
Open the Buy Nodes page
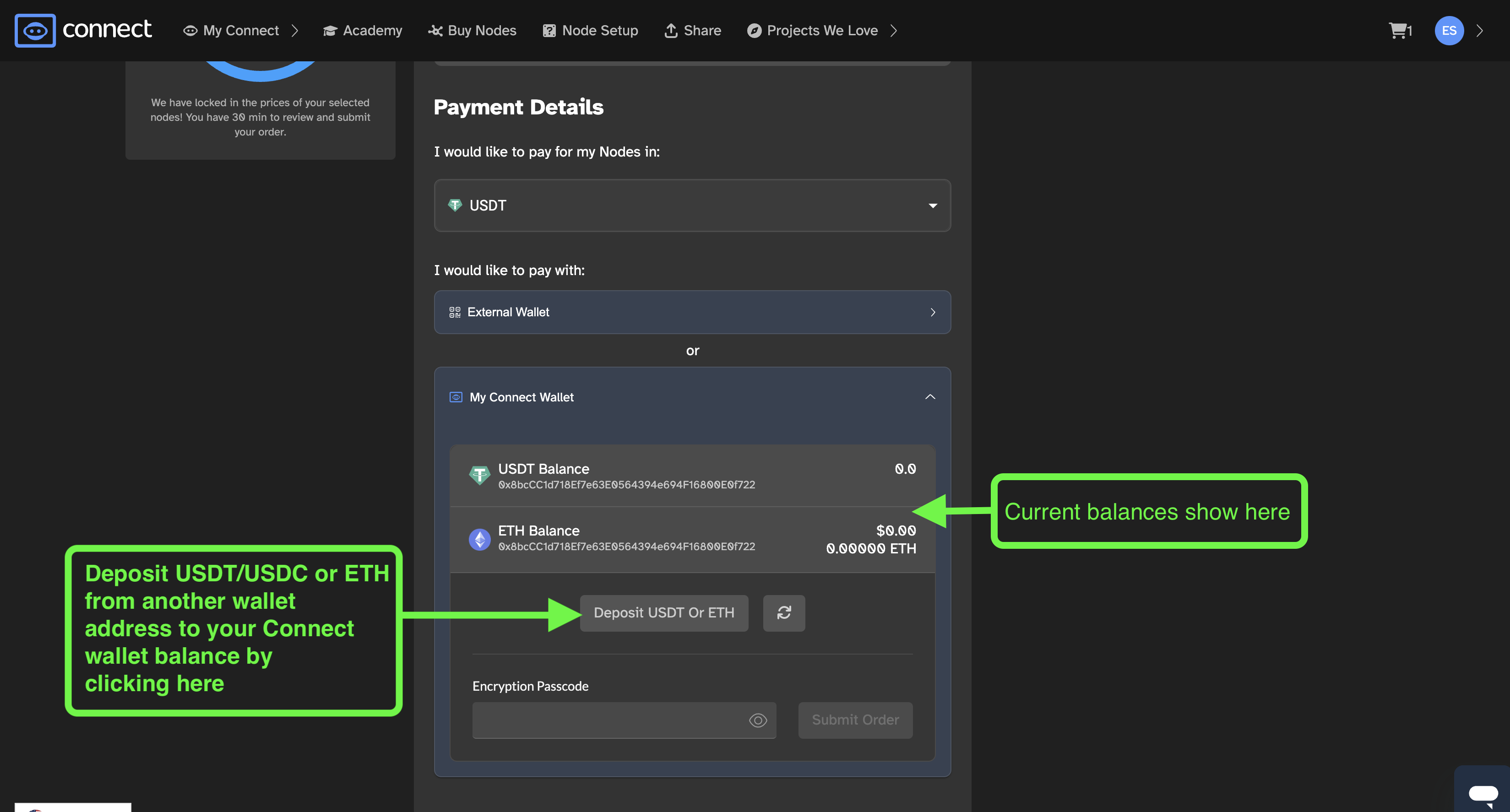pyautogui.click(x=472, y=31)
